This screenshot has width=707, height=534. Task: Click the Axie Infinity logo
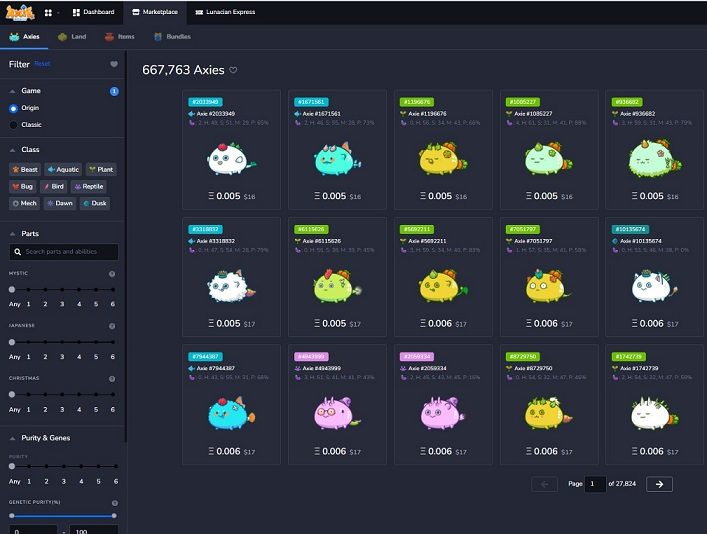(20, 12)
